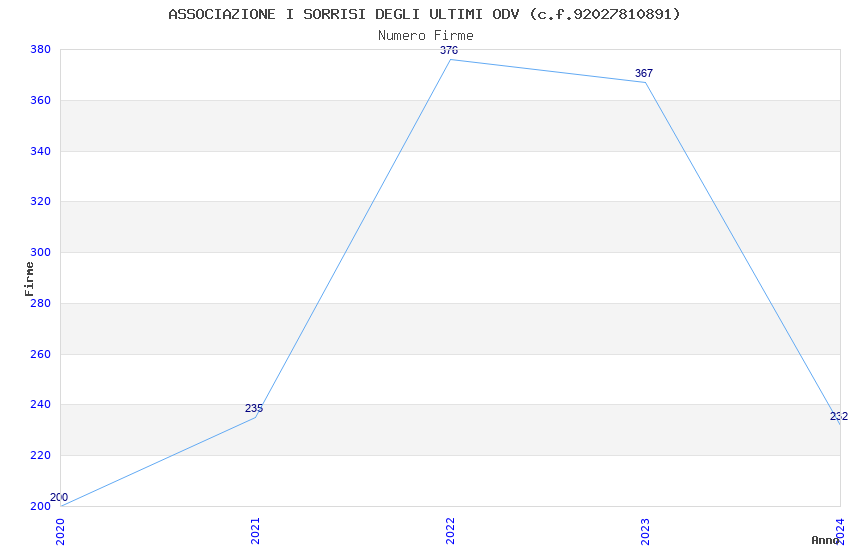Click the y-axis value 380

tap(41, 50)
